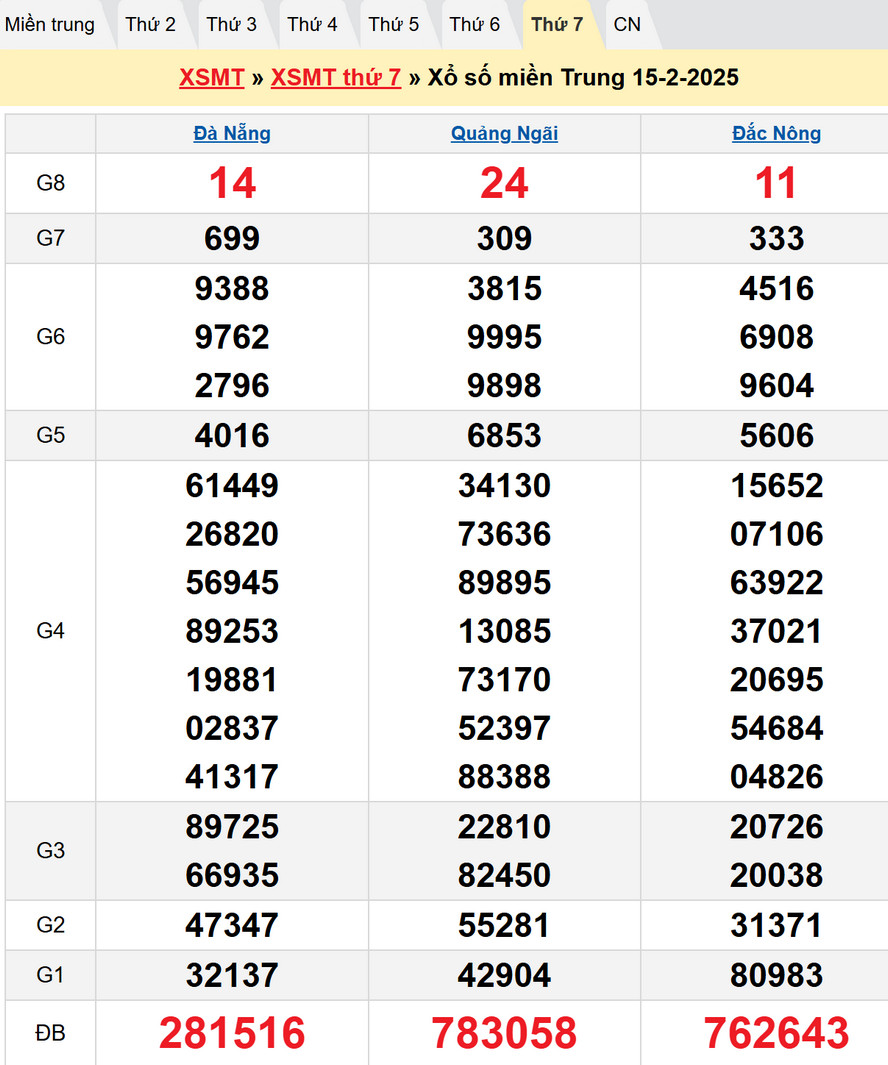Select the Thứ 3 tab
The height and width of the screenshot is (1065, 888).
click(232, 25)
